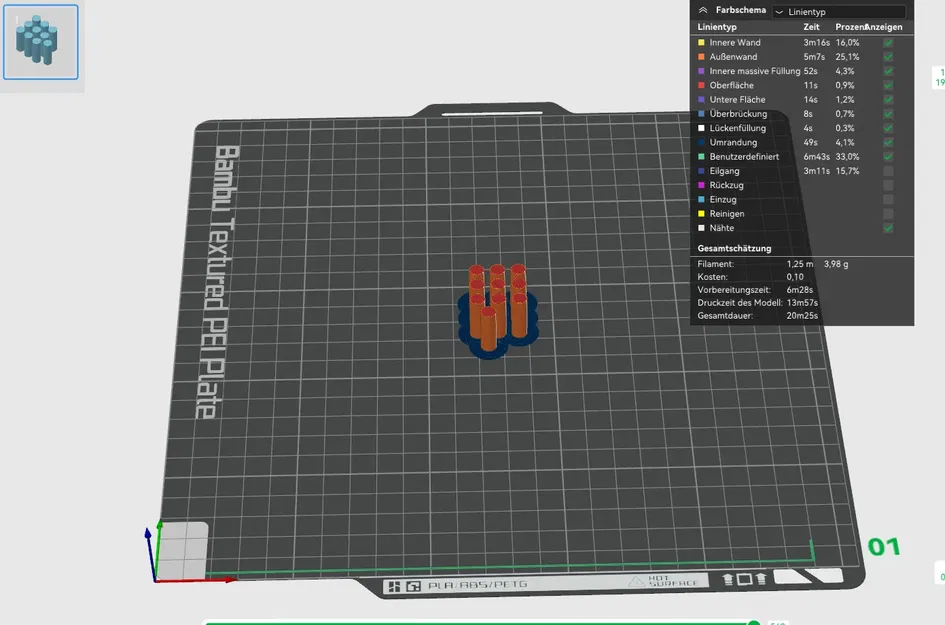Toggle Innere massive Füllung visibility checkbox
The width and height of the screenshot is (945, 625).
pyautogui.click(x=888, y=71)
